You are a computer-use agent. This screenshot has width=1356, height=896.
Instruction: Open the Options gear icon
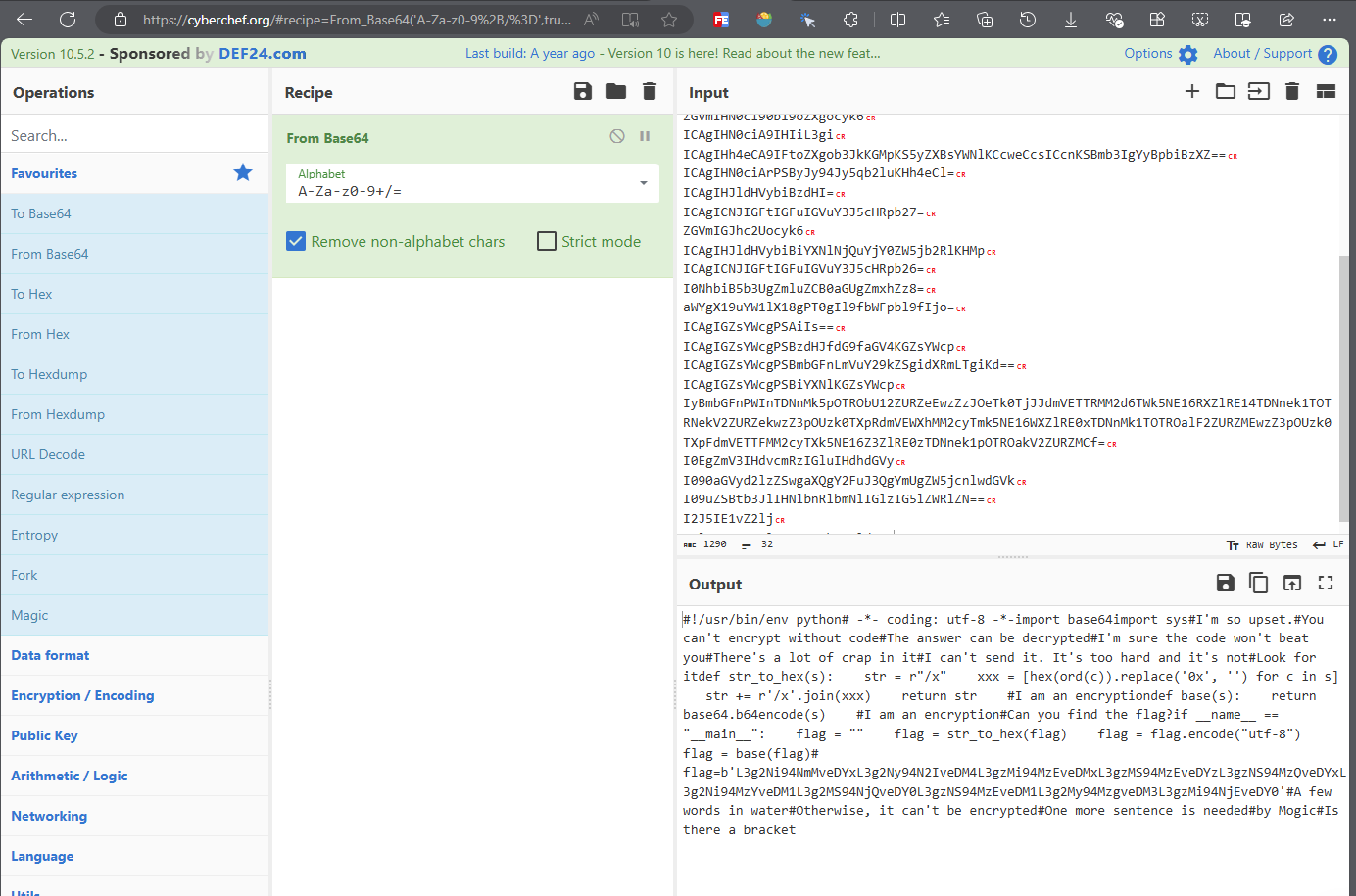[x=1188, y=55]
